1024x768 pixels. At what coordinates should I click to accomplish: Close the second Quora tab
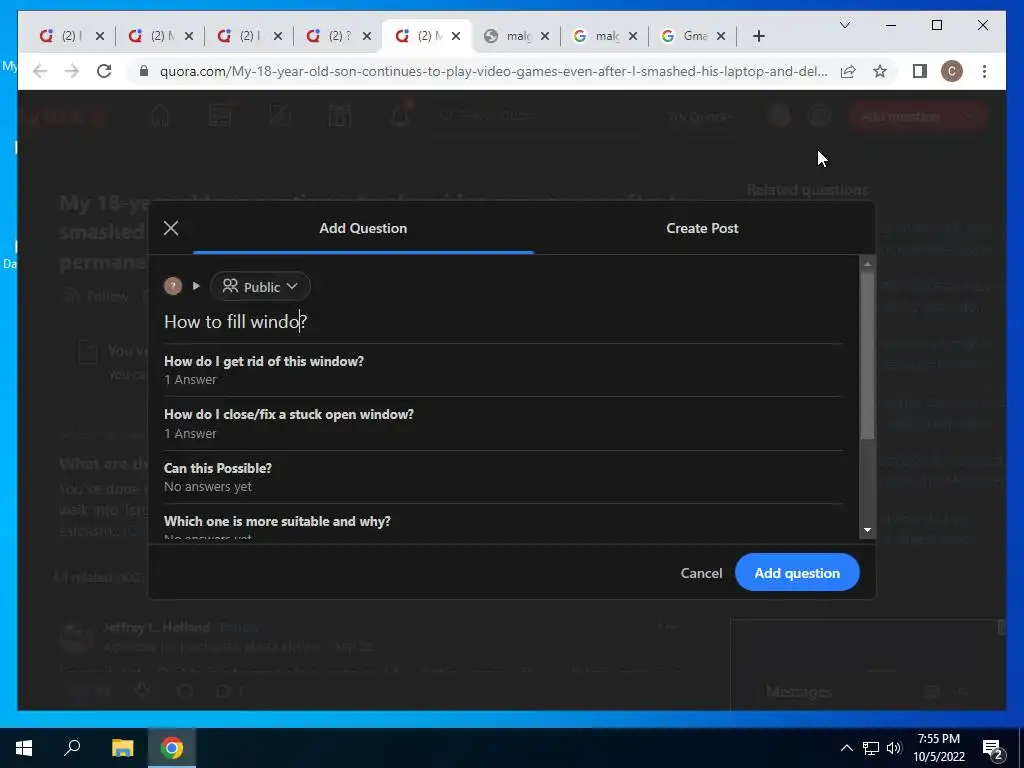tap(189, 36)
